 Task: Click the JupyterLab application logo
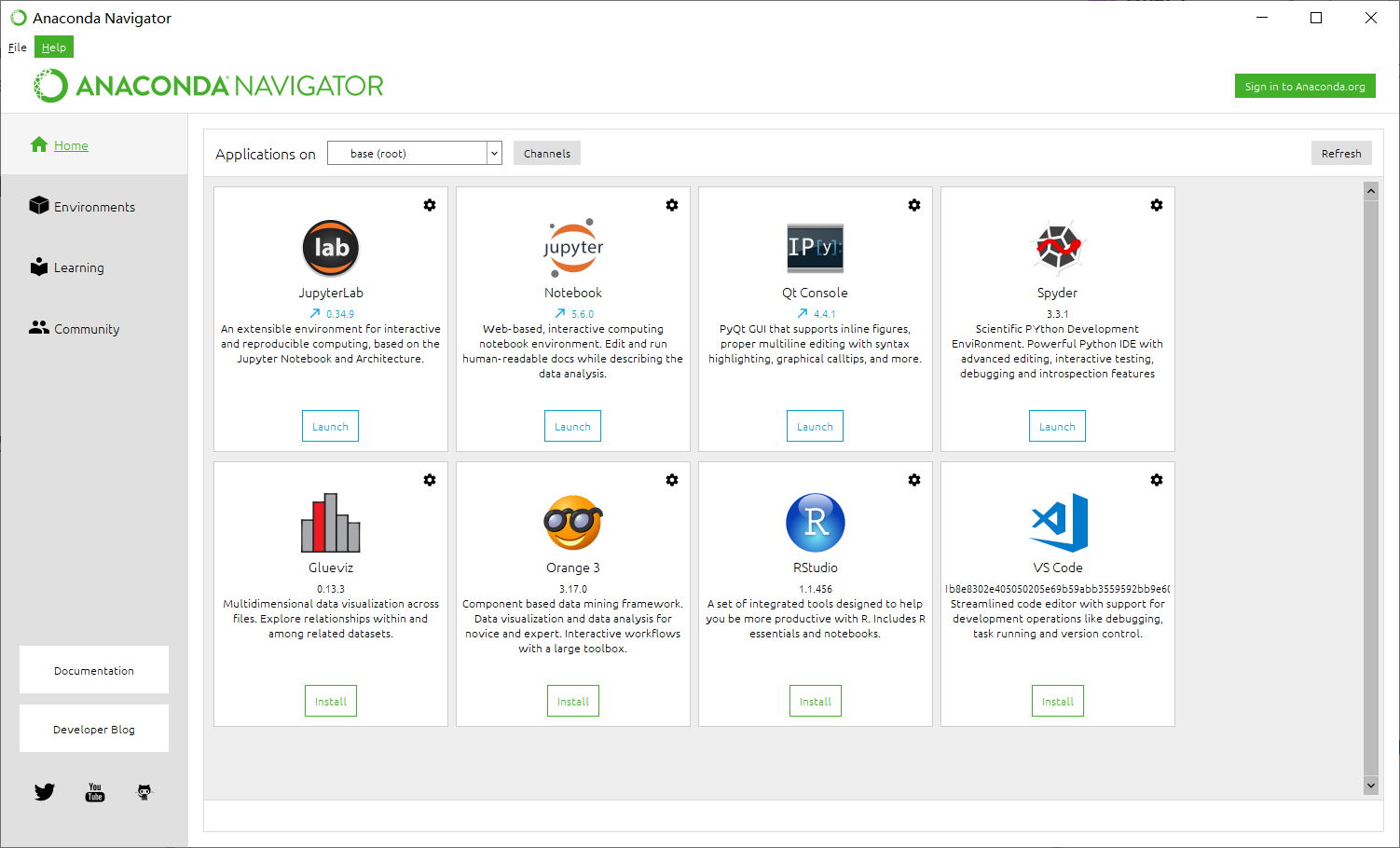tap(331, 248)
